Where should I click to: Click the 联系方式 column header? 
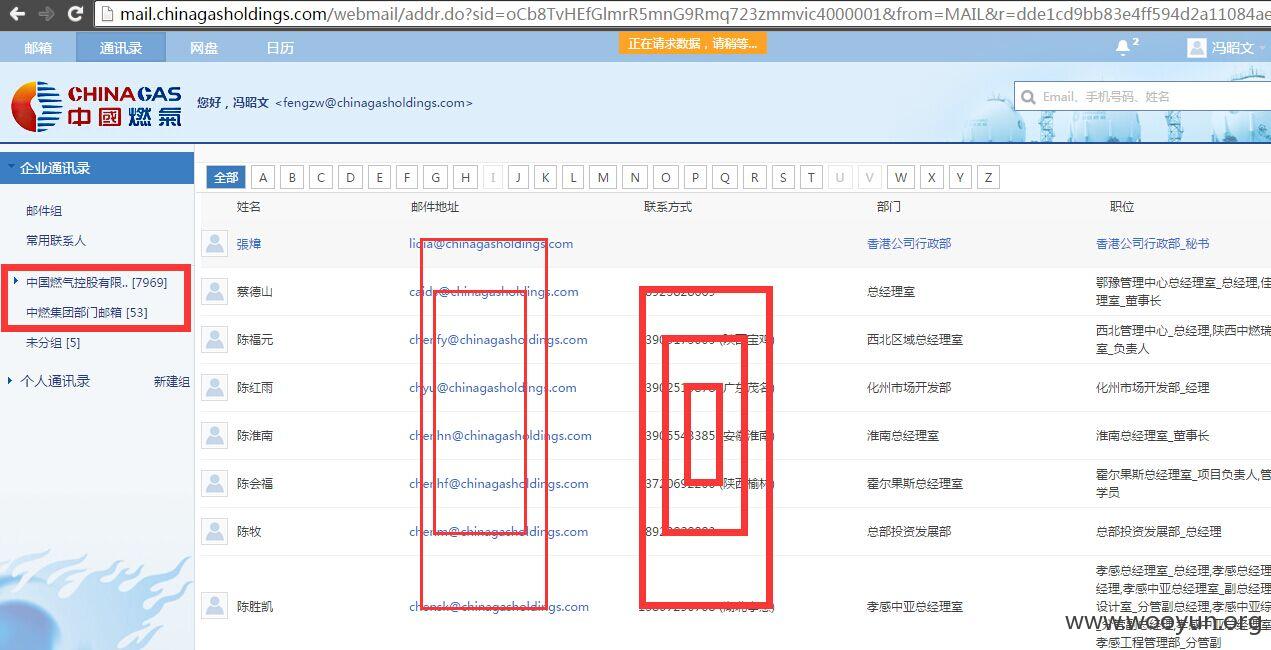pos(668,207)
